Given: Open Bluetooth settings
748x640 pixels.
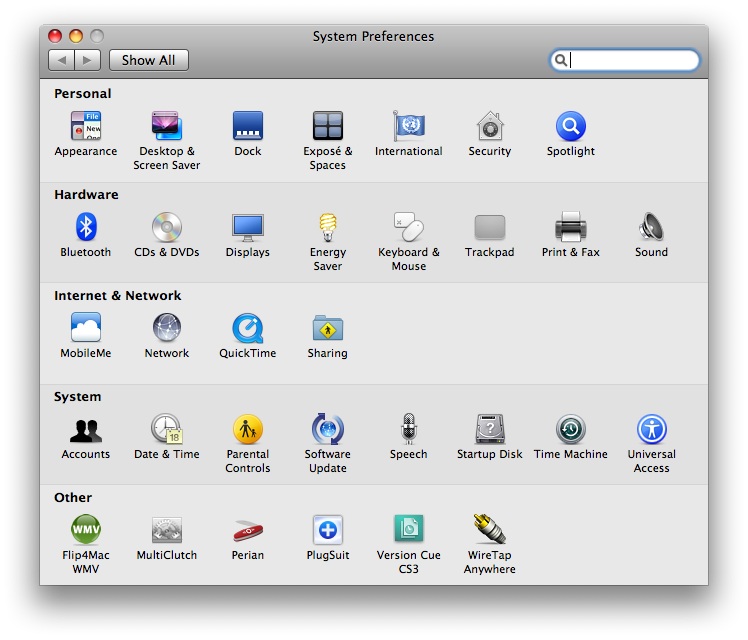Looking at the screenshot, I should tap(86, 228).
